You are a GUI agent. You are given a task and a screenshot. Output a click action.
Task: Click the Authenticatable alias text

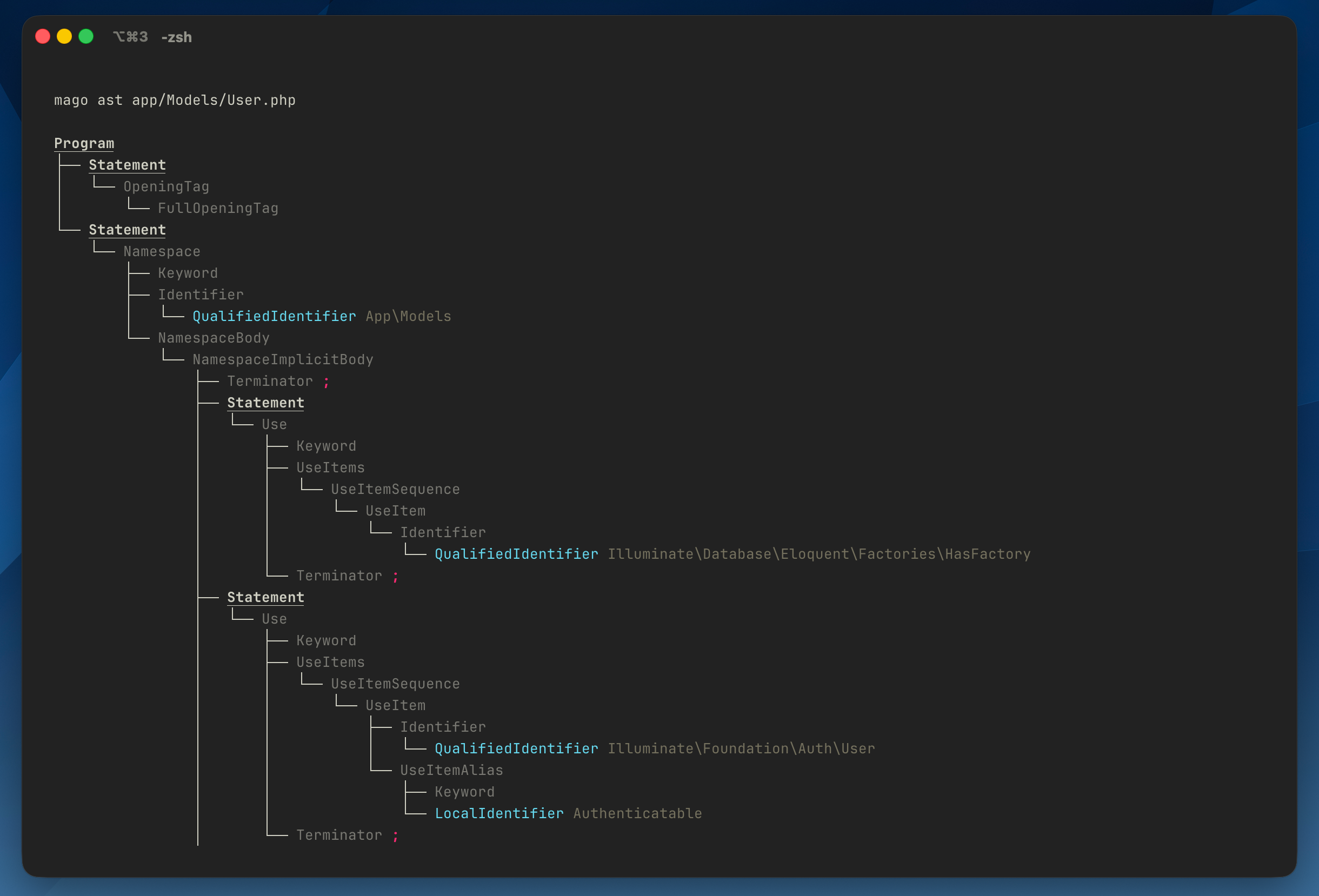click(x=637, y=813)
